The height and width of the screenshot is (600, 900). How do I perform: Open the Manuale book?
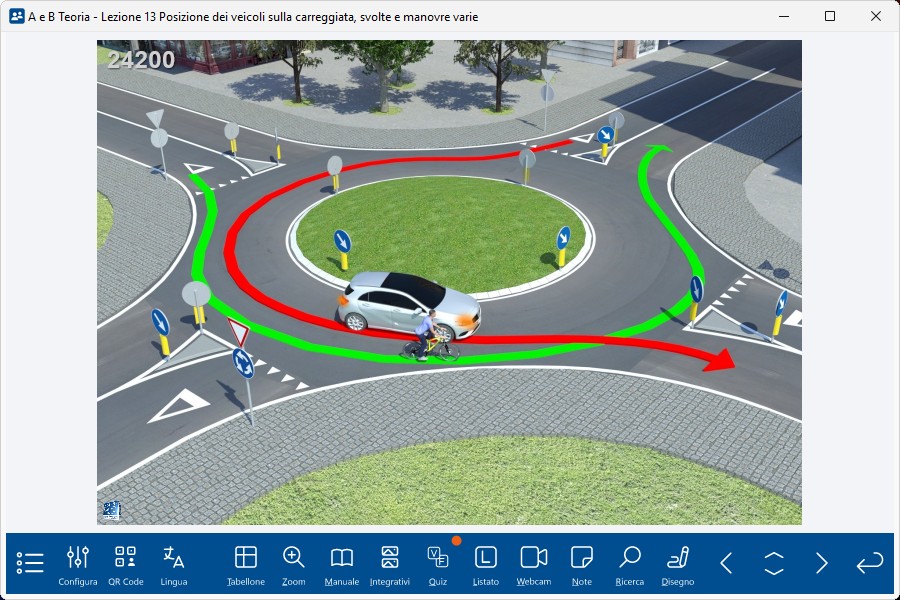(342, 564)
